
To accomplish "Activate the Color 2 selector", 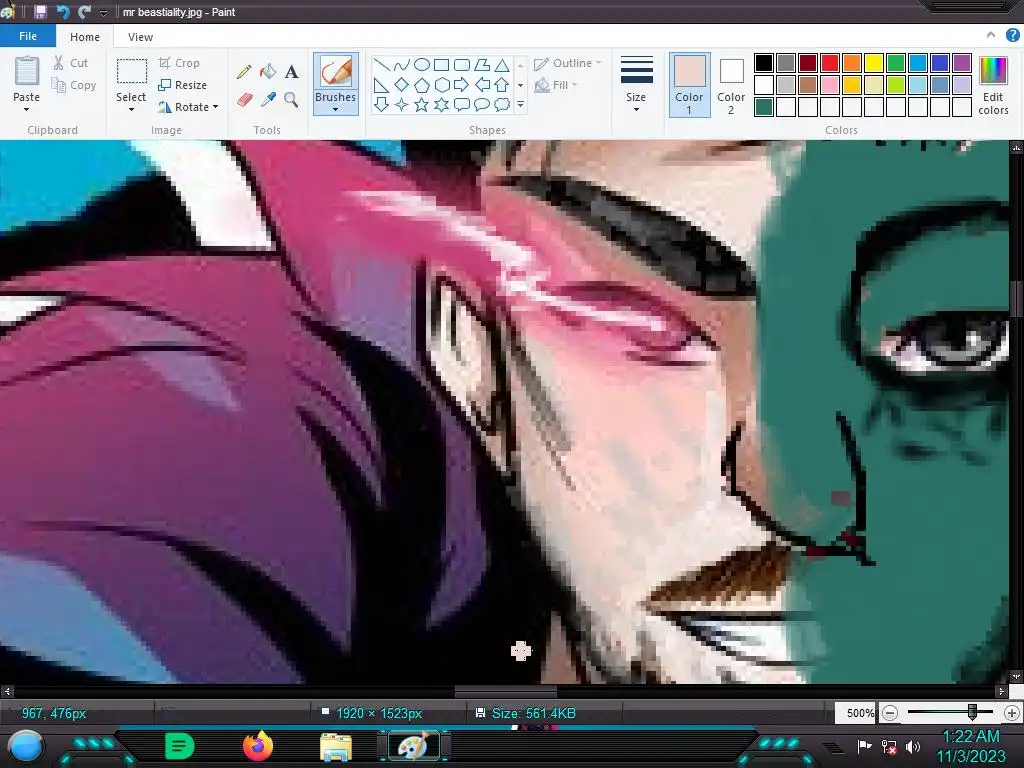I will point(731,85).
